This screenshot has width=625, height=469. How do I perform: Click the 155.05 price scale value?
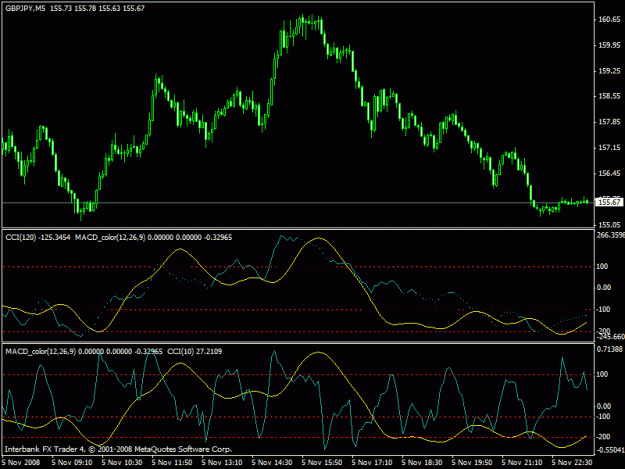[609, 225]
